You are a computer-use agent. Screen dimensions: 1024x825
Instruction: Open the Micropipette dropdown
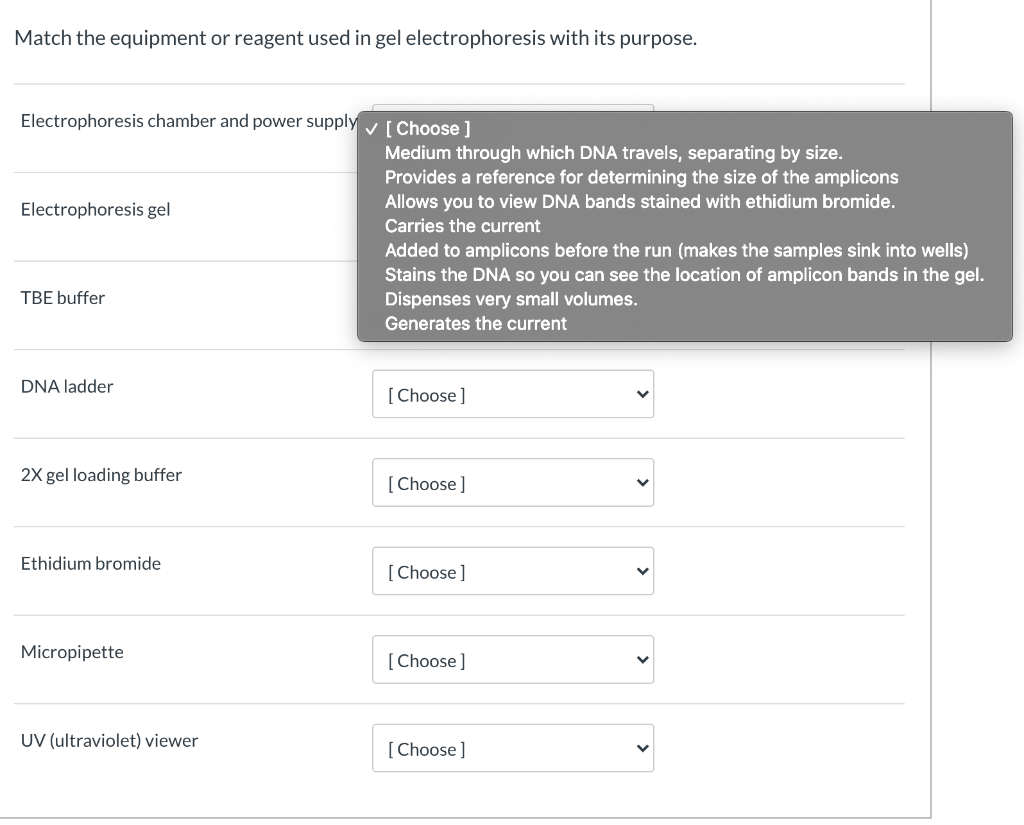[513, 660]
